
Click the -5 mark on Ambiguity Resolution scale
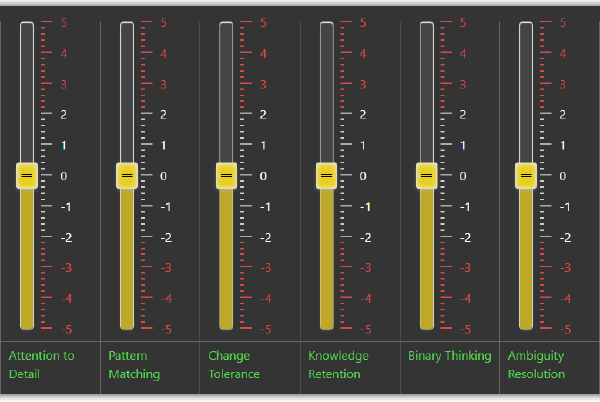(565, 328)
